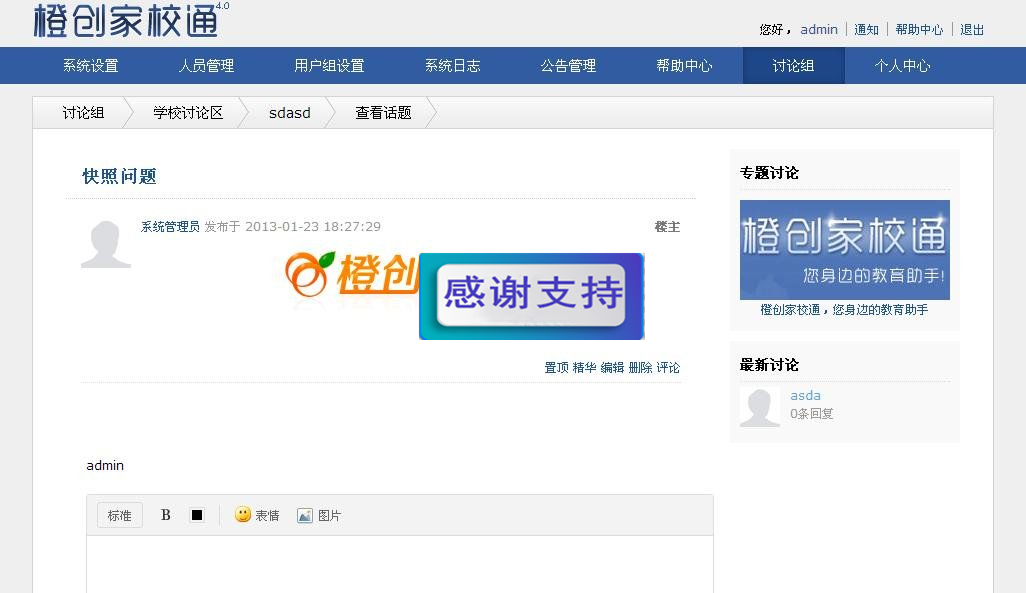Click the 查看话题 breadcrumb
1026x593 pixels.
click(383, 113)
